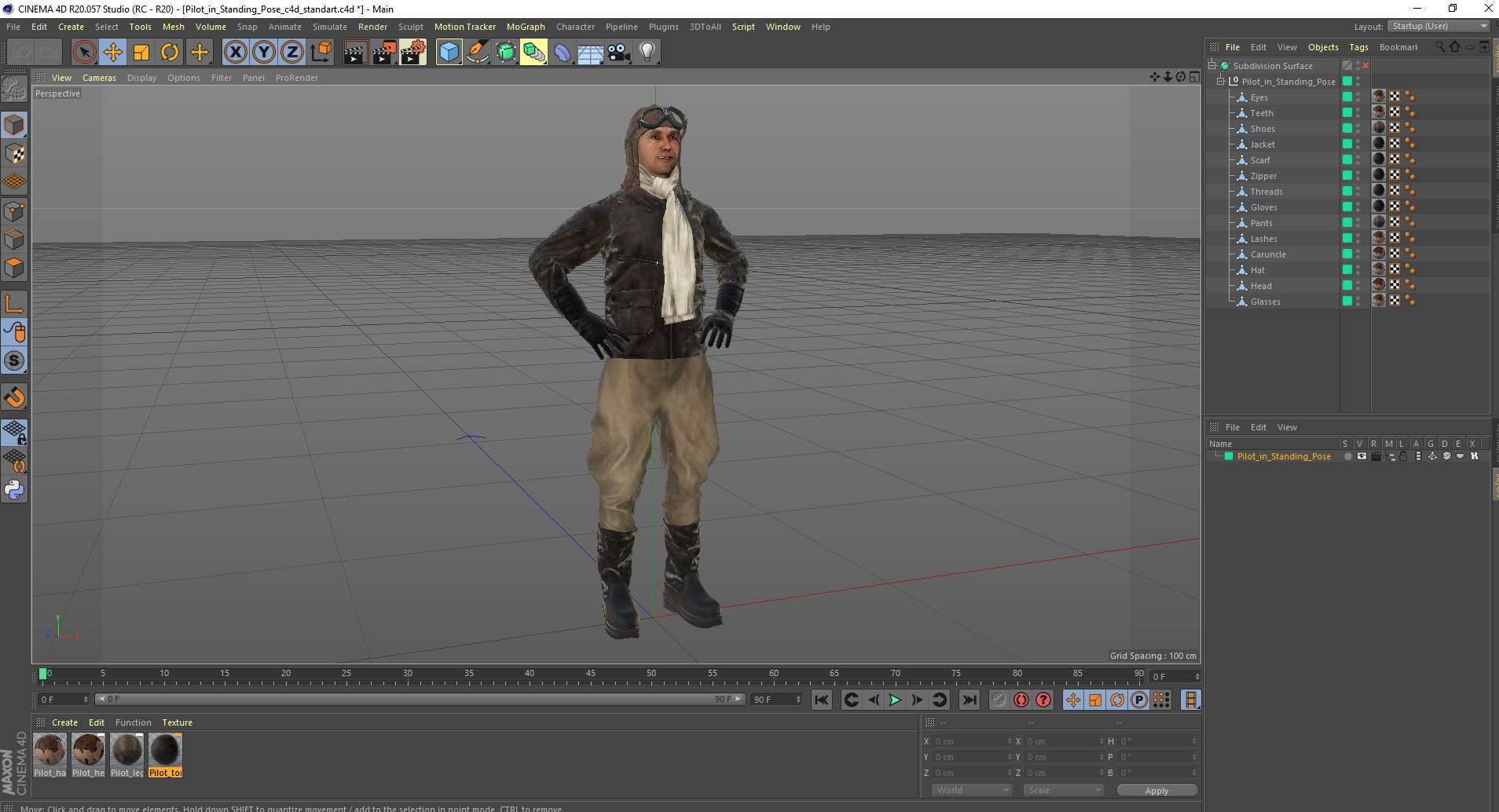The height and width of the screenshot is (812, 1499).
Task: Click the Apply button
Action: pyautogui.click(x=1156, y=791)
